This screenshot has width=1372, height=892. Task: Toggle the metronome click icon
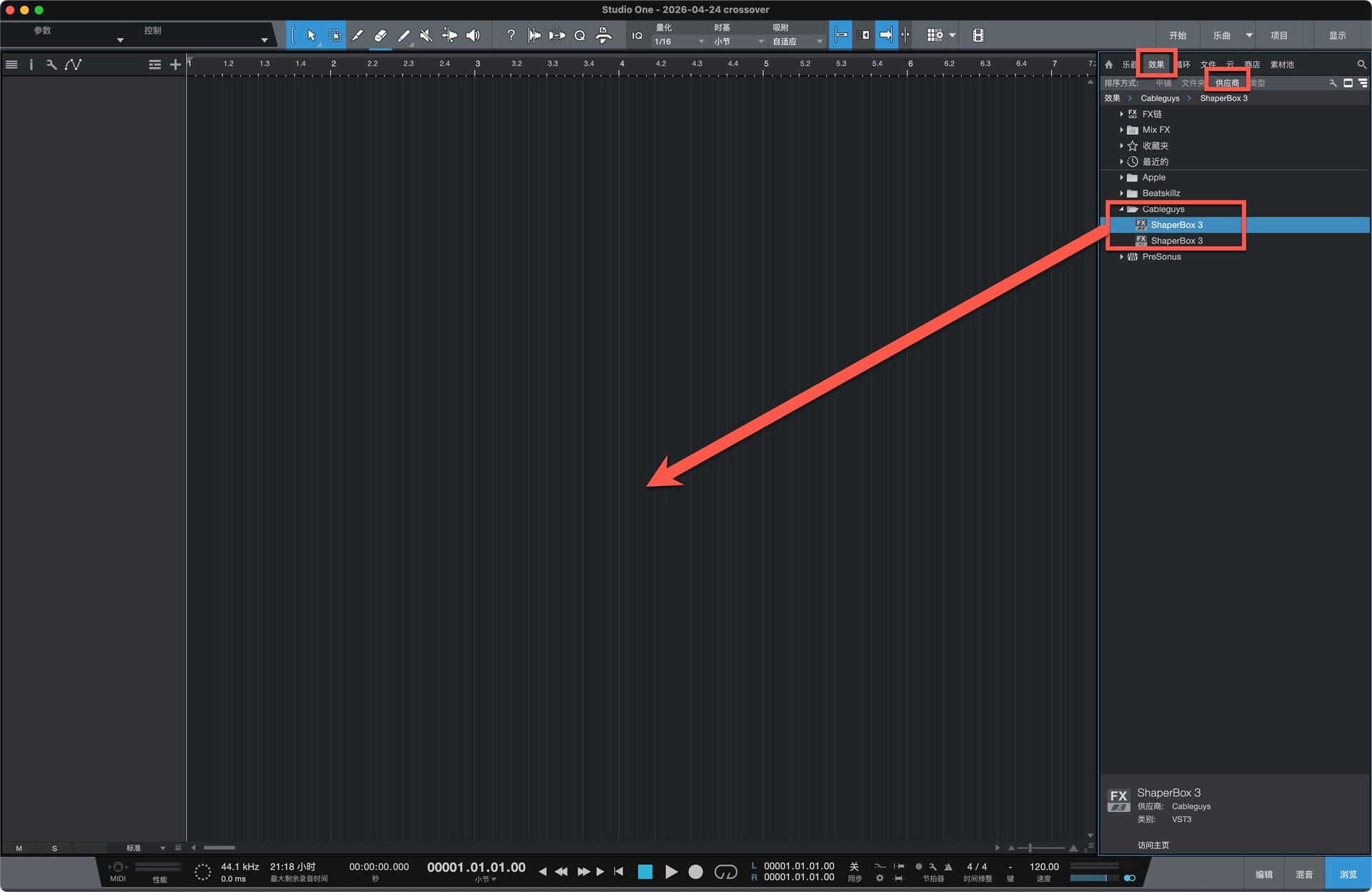point(948,866)
